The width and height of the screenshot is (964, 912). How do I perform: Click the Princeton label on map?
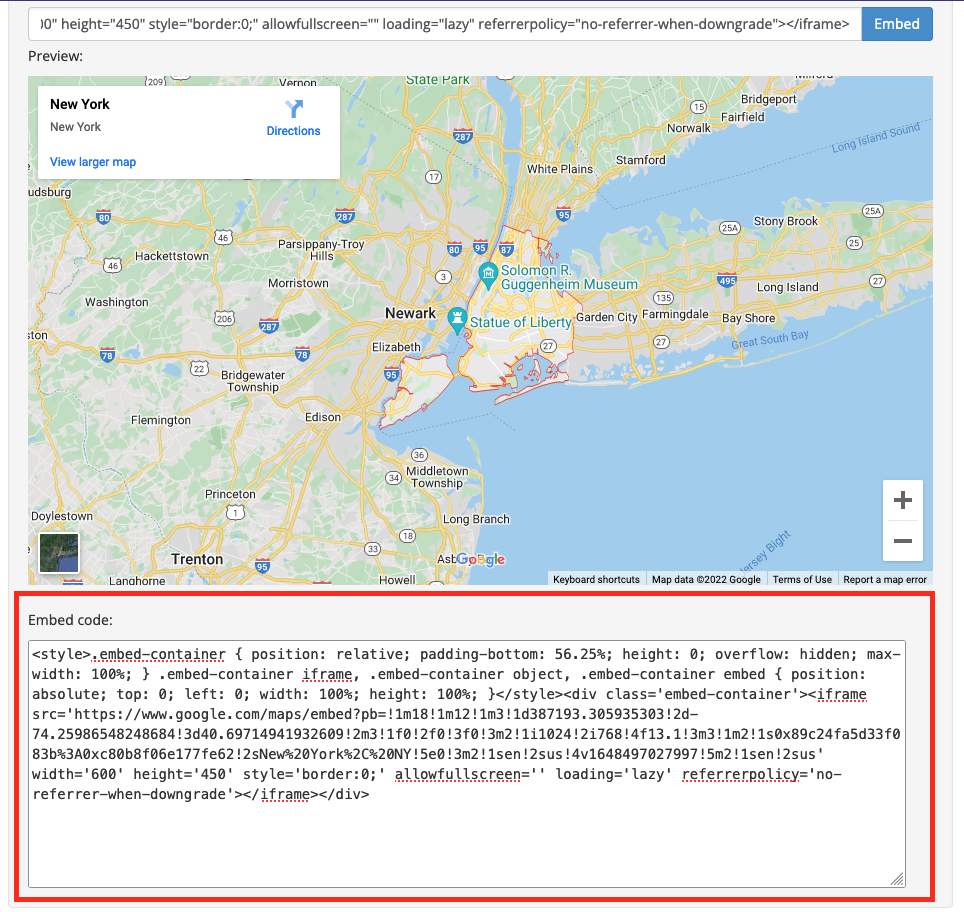point(230,494)
